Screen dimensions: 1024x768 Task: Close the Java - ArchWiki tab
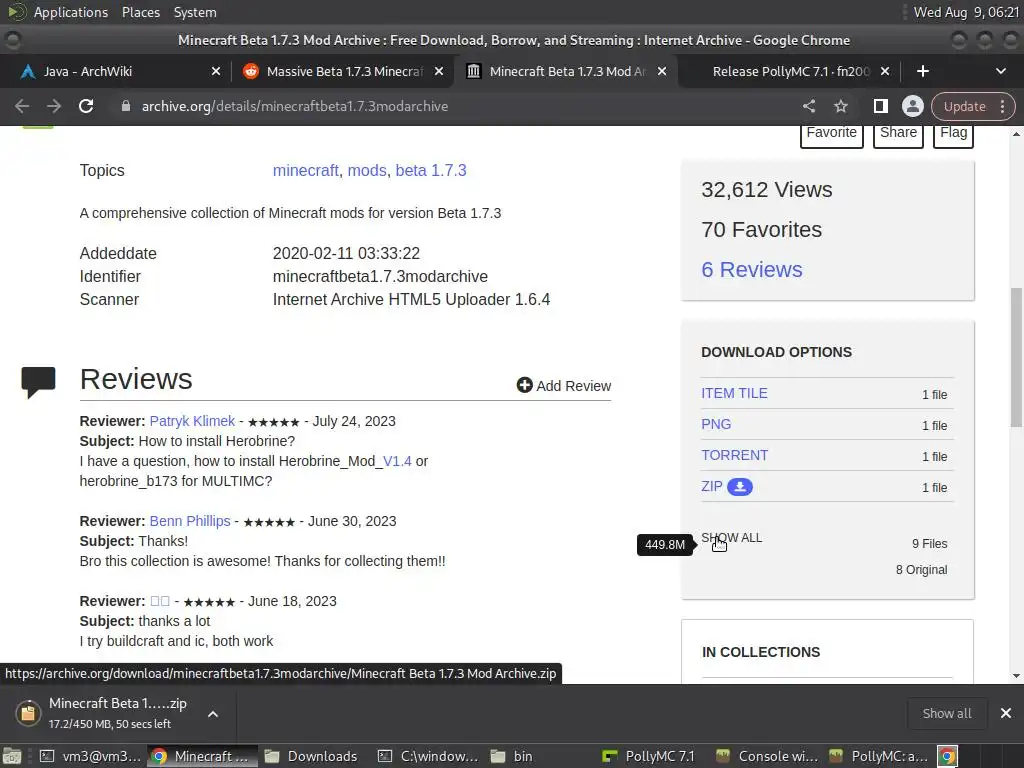click(216, 71)
